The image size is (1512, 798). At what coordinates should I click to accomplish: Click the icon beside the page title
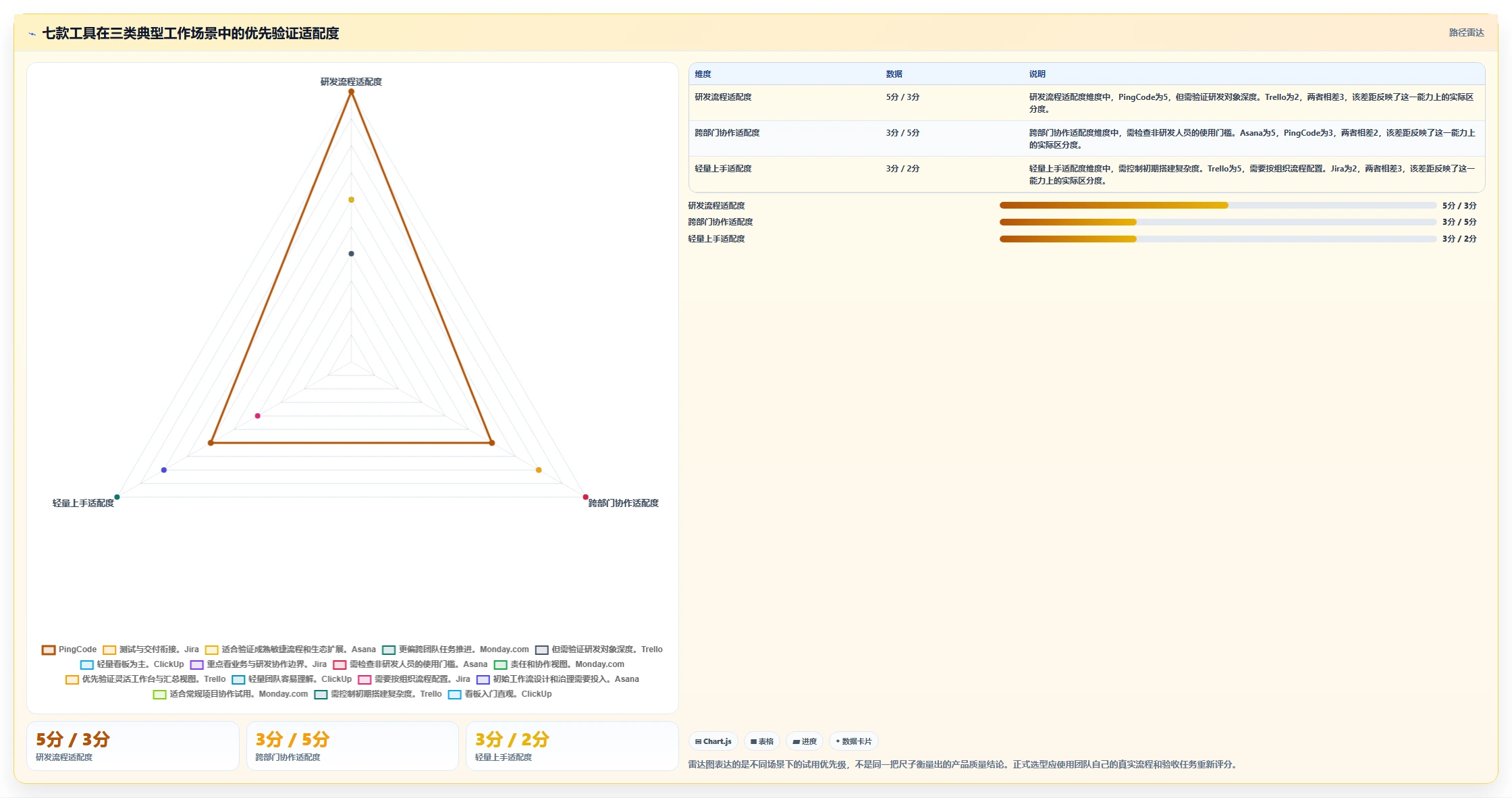pos(32,34)
